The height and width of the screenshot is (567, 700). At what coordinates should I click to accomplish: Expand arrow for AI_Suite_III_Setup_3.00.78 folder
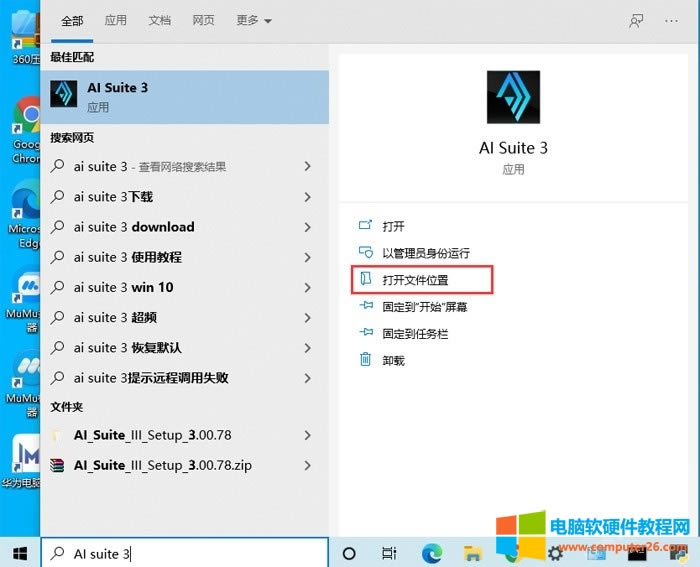pos(307,435)
